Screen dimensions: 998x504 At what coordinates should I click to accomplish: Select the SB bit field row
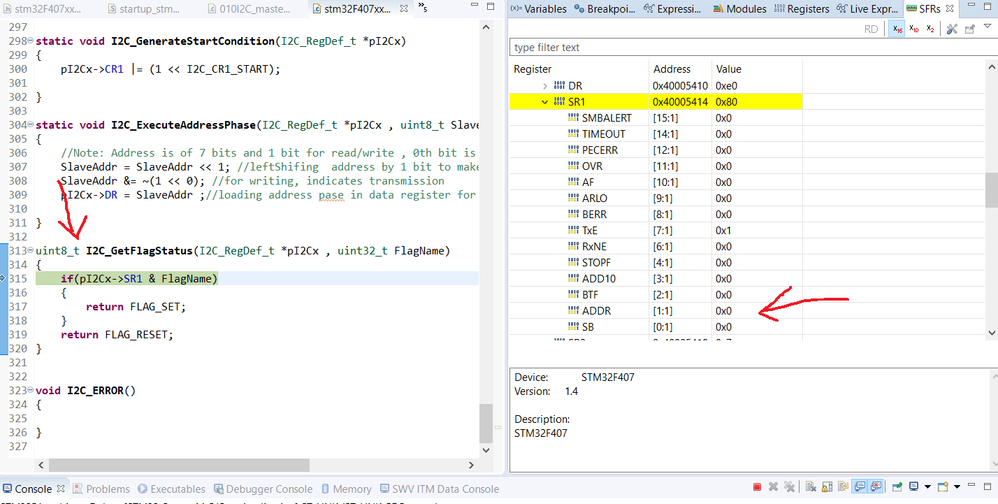coord(656,327)
